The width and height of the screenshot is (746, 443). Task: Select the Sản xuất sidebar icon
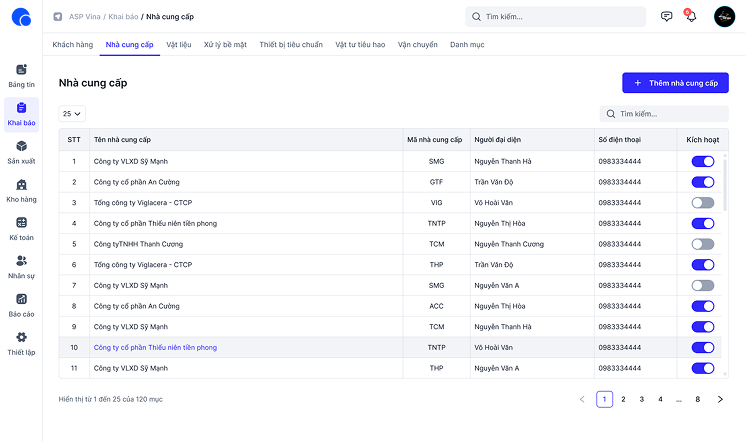pyautogui.click(x=21, y=152)
